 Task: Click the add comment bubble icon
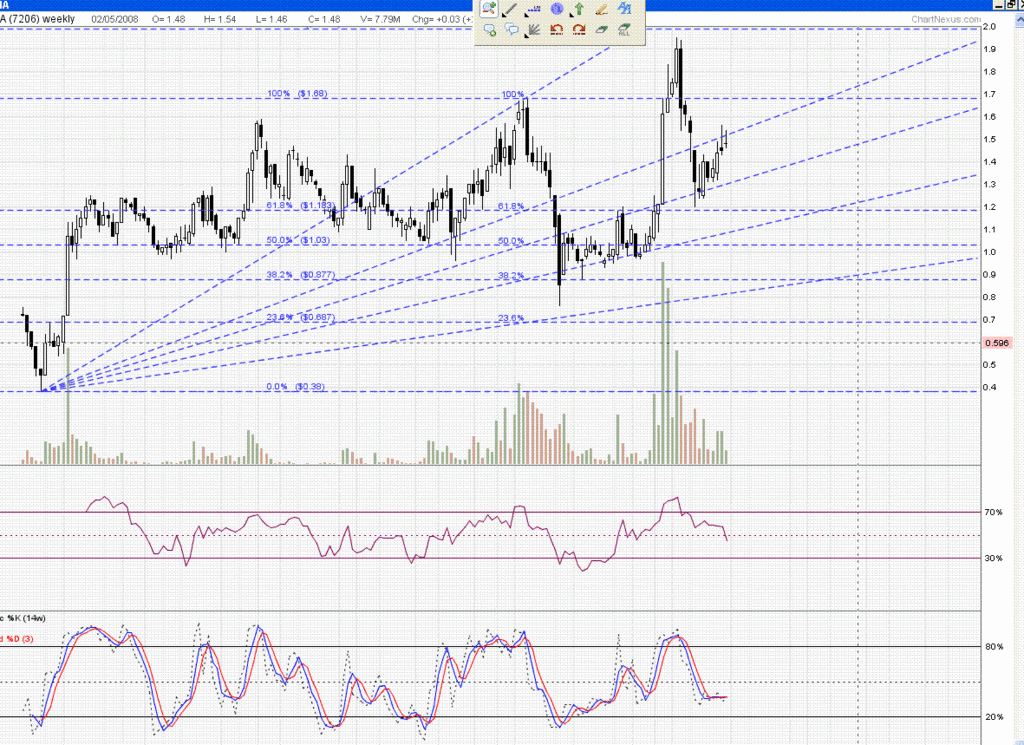(489, 30)
